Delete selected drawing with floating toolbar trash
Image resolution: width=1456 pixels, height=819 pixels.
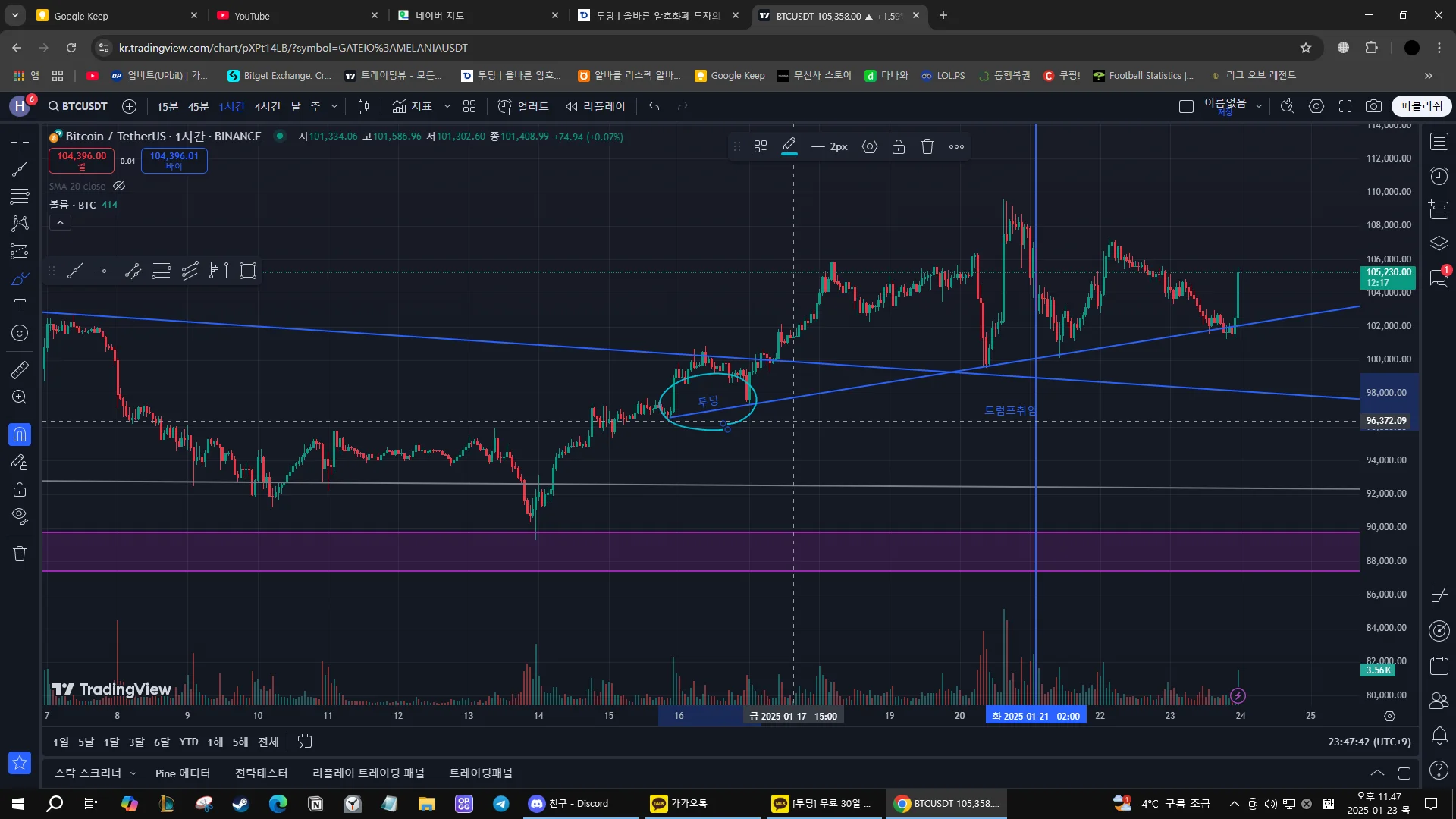[x=927, y=146]
